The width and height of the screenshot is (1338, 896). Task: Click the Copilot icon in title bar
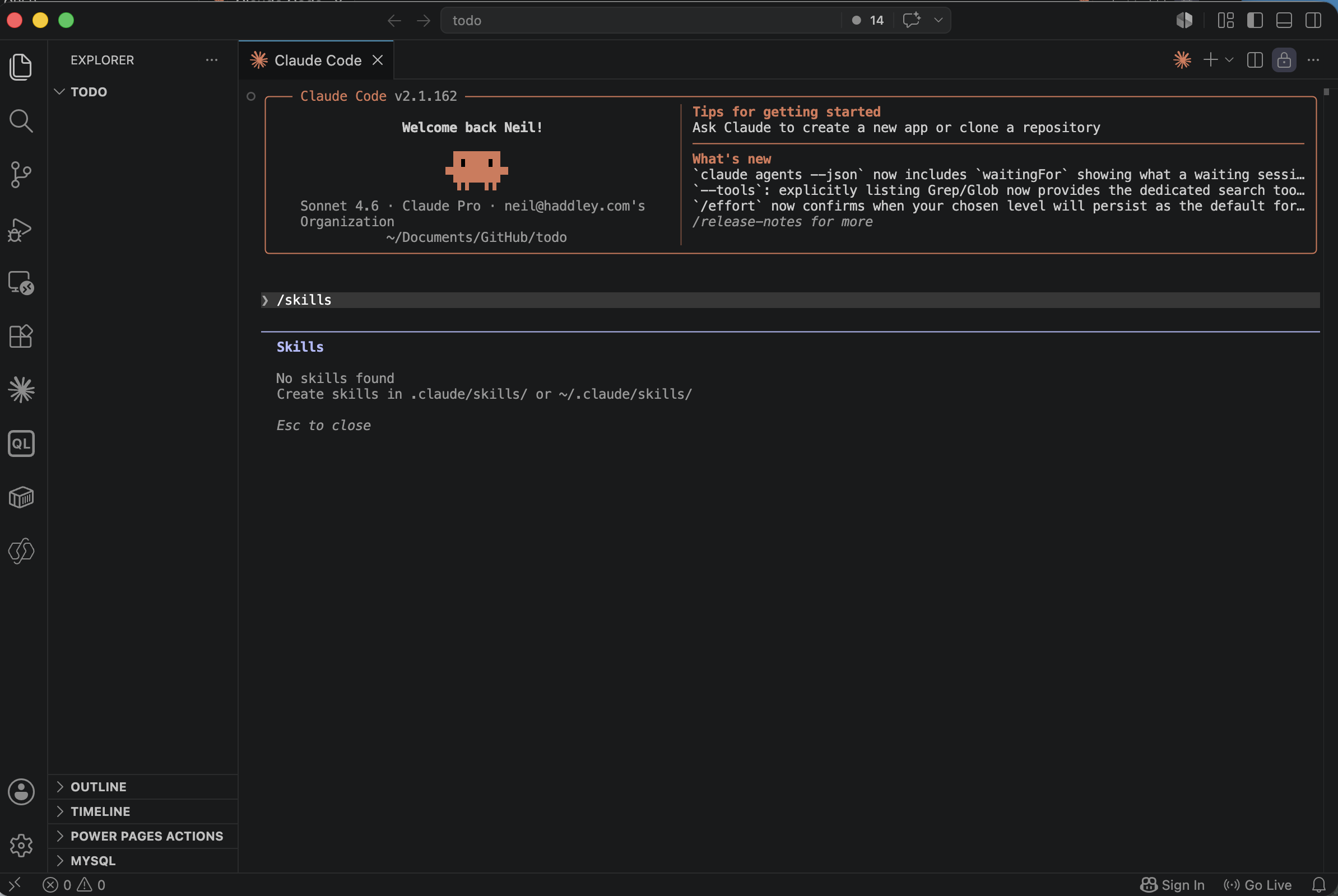[1184, 21]
